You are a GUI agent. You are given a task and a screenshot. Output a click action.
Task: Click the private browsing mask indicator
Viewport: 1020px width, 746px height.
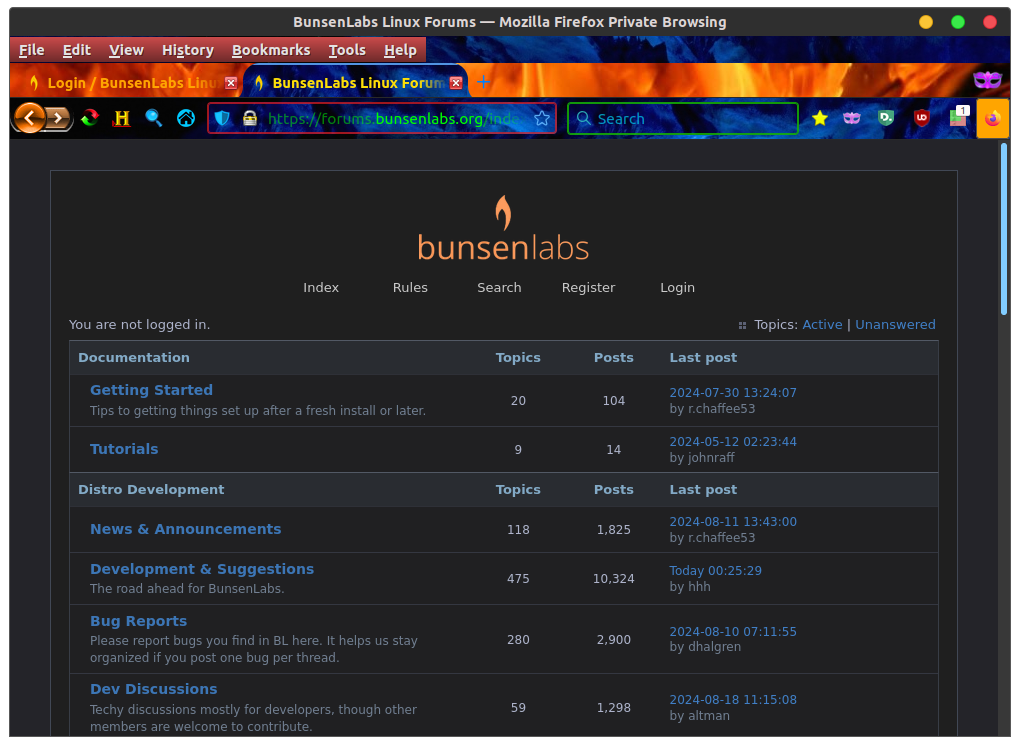point(987,80)
